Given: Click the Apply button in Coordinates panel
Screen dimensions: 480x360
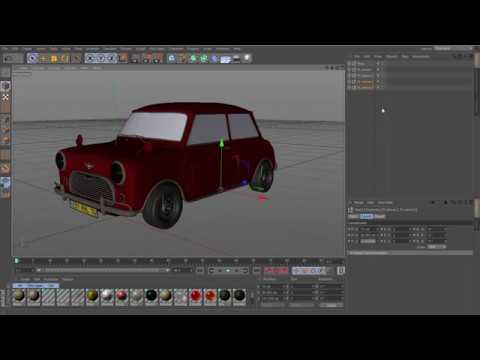Looking at the screenshot, I should click(331, 305).
